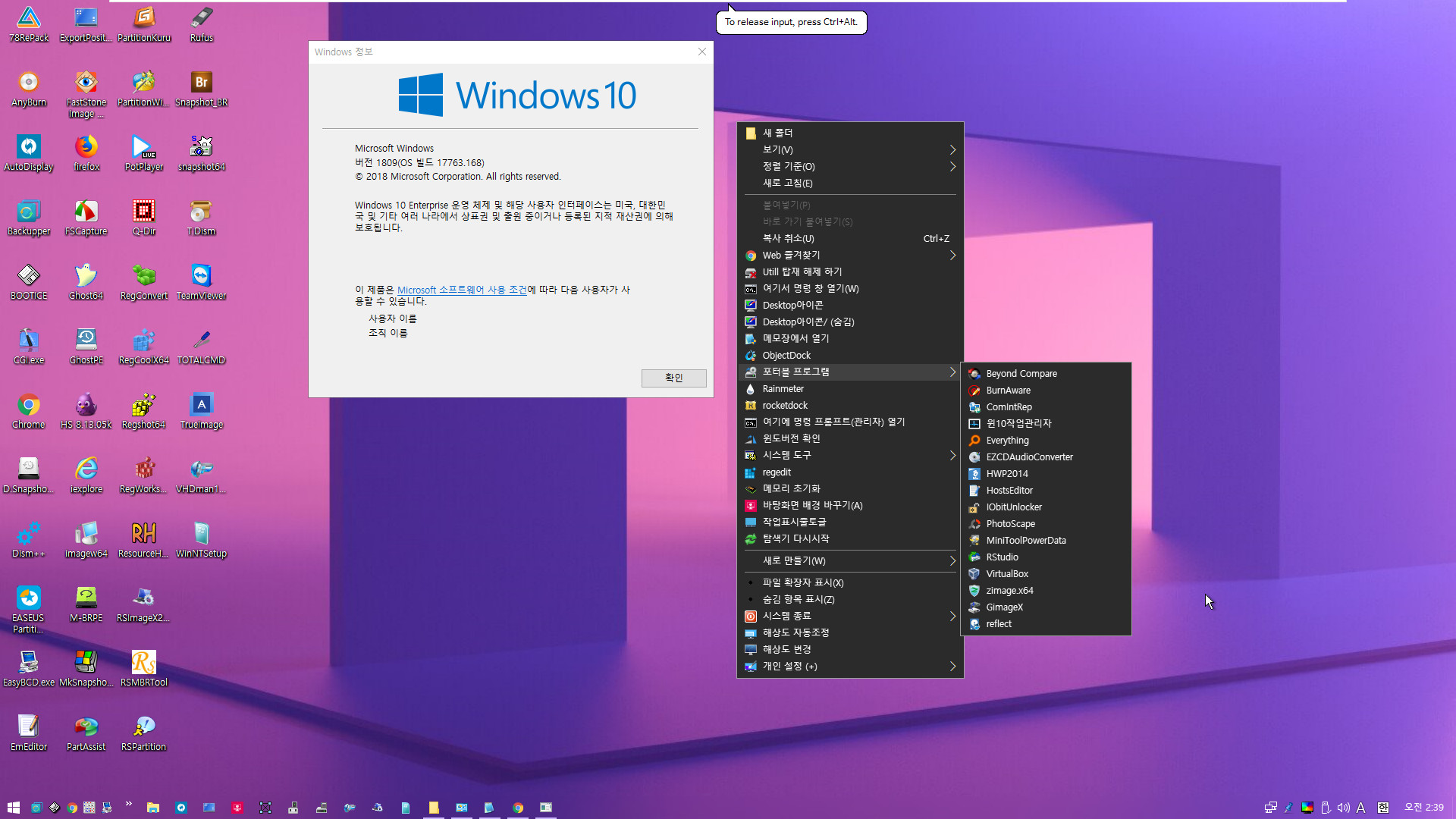Screen dimensions: 1456x819
Task: Select the ResourceHacker desktop icon
Action: 144,540
